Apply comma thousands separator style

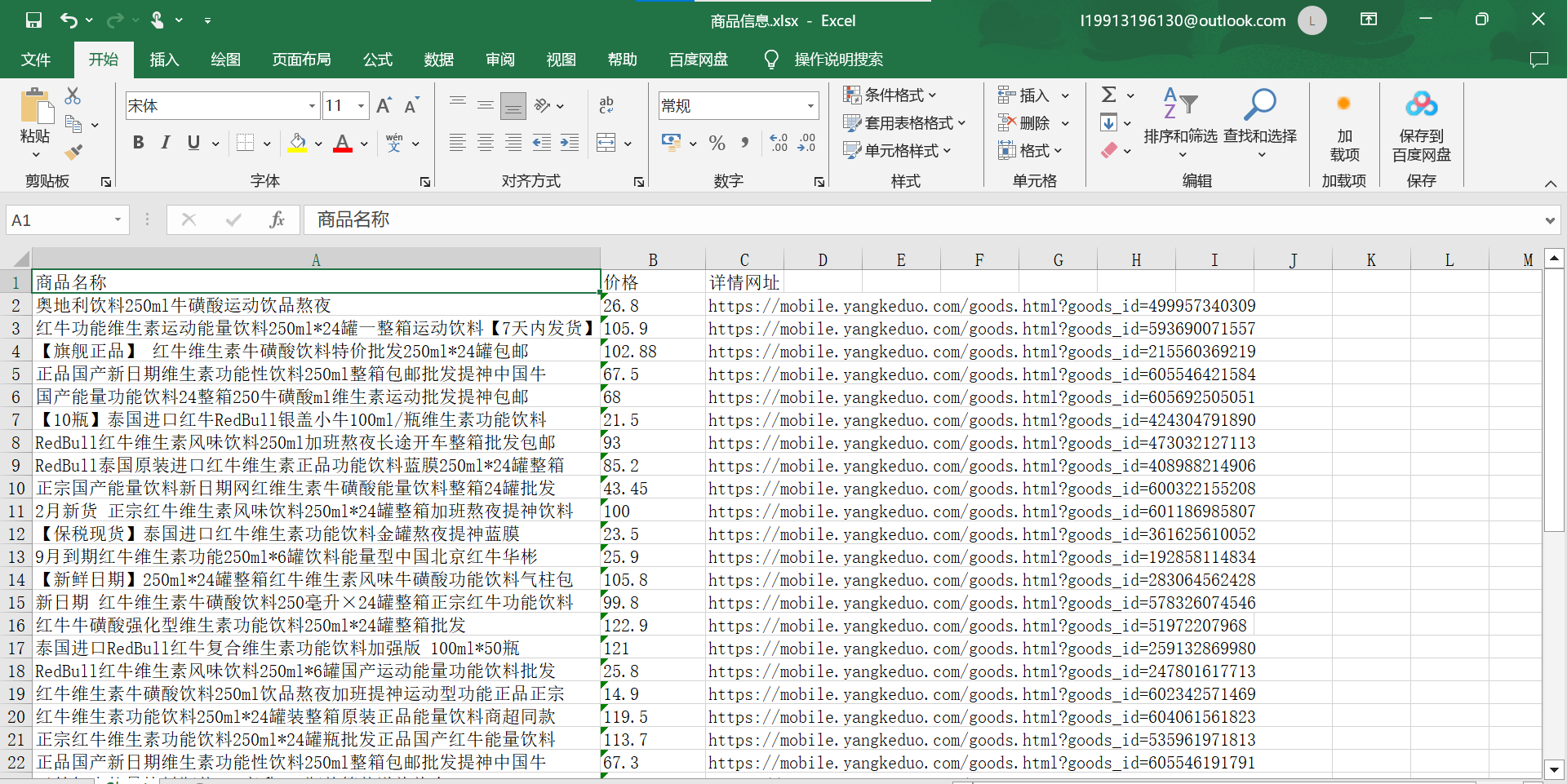pyautogui.click(x=744, y=143)
